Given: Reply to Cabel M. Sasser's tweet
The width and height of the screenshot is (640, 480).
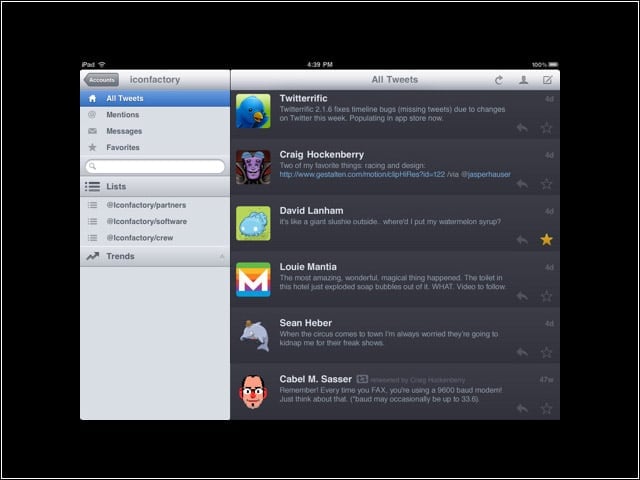Looking at the screenshot, I should (x=522, y=408).
